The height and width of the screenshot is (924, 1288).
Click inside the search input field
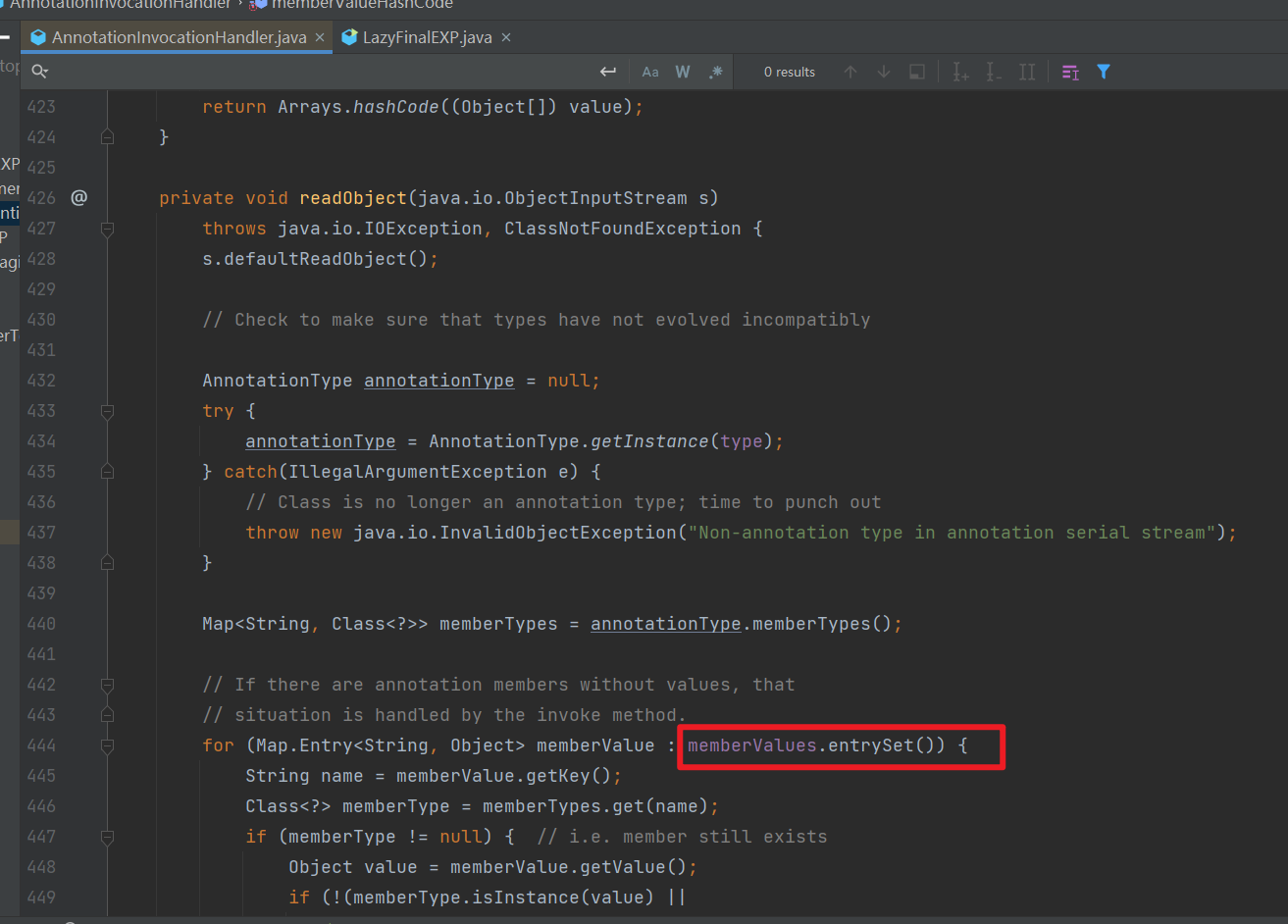(x=294, y=71)
